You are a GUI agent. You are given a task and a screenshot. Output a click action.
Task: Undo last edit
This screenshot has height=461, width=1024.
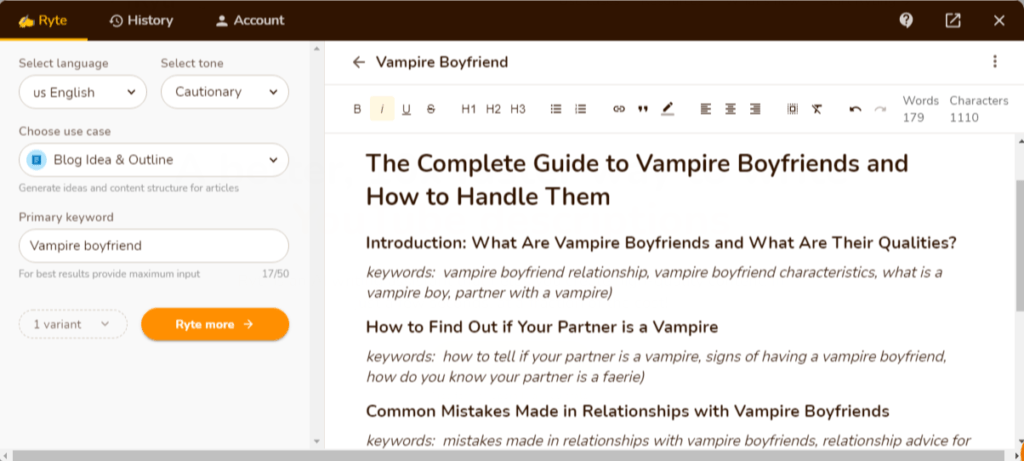click(x=856, y=109)
